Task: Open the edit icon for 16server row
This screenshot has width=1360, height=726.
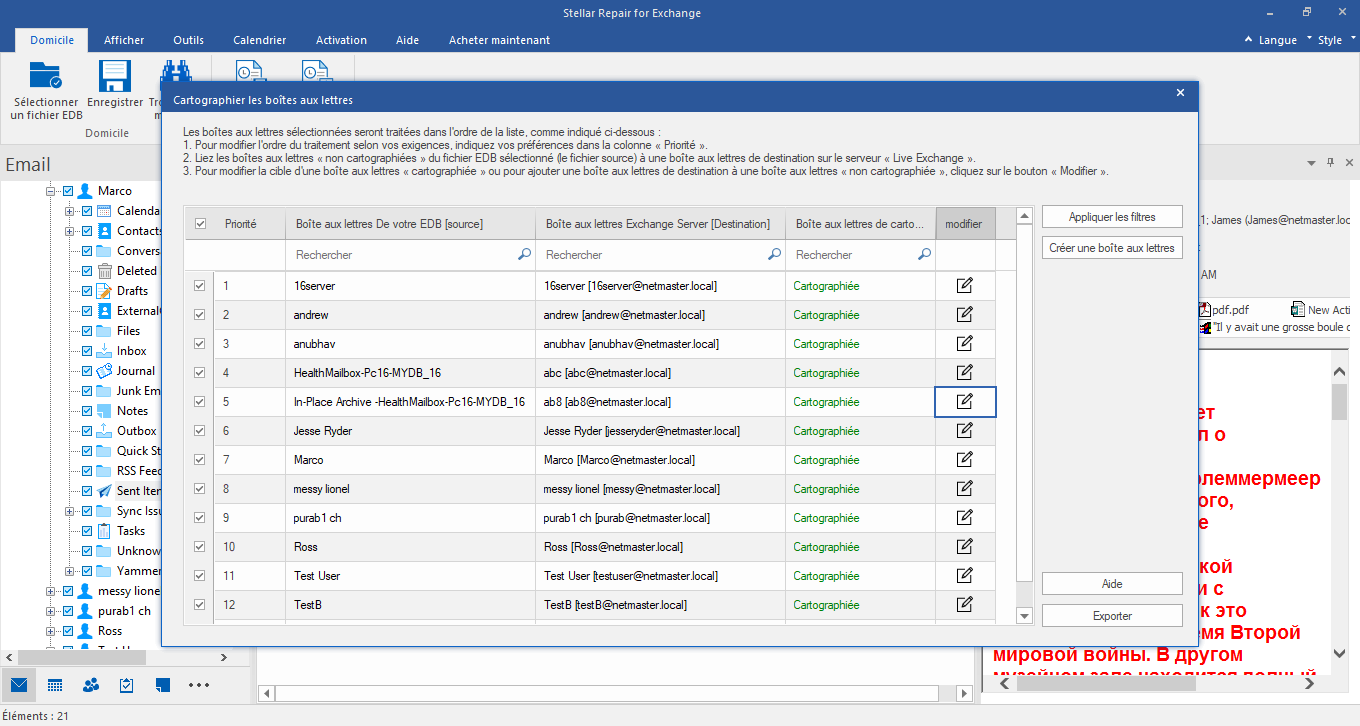Action: point(965,286)
